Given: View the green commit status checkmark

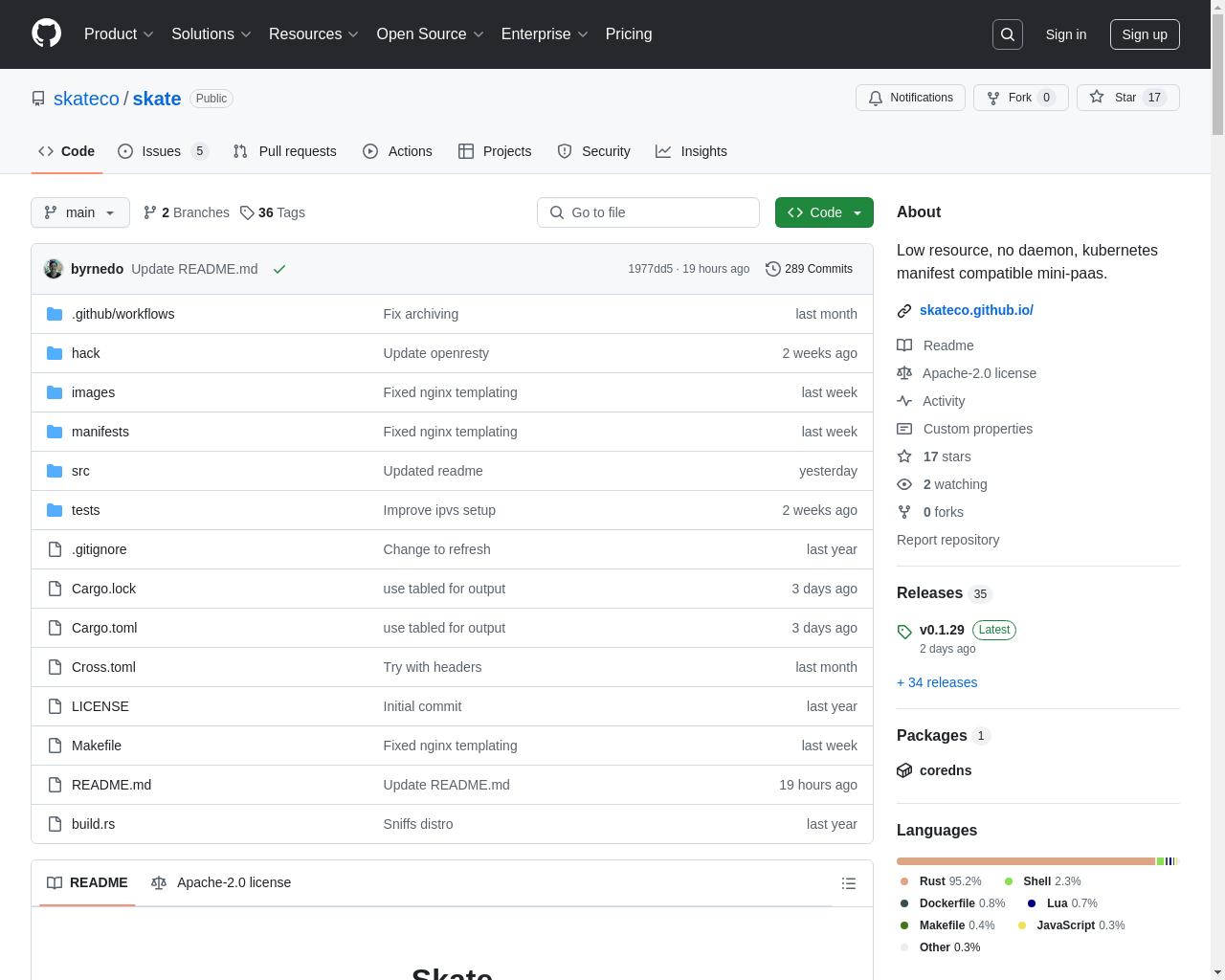Looking at the screenshot, I should (279, 269).
